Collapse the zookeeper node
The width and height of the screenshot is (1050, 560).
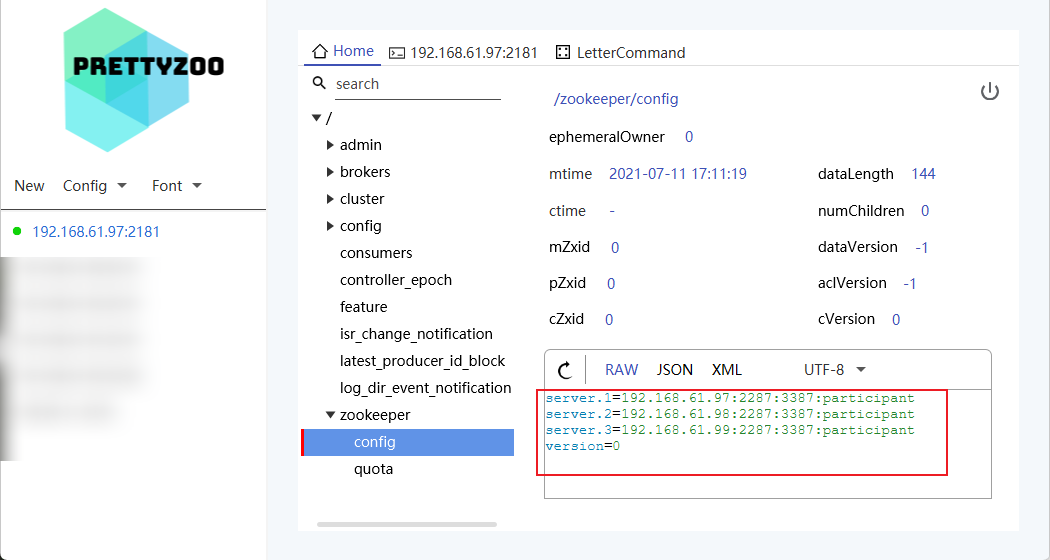coord(330,415)
